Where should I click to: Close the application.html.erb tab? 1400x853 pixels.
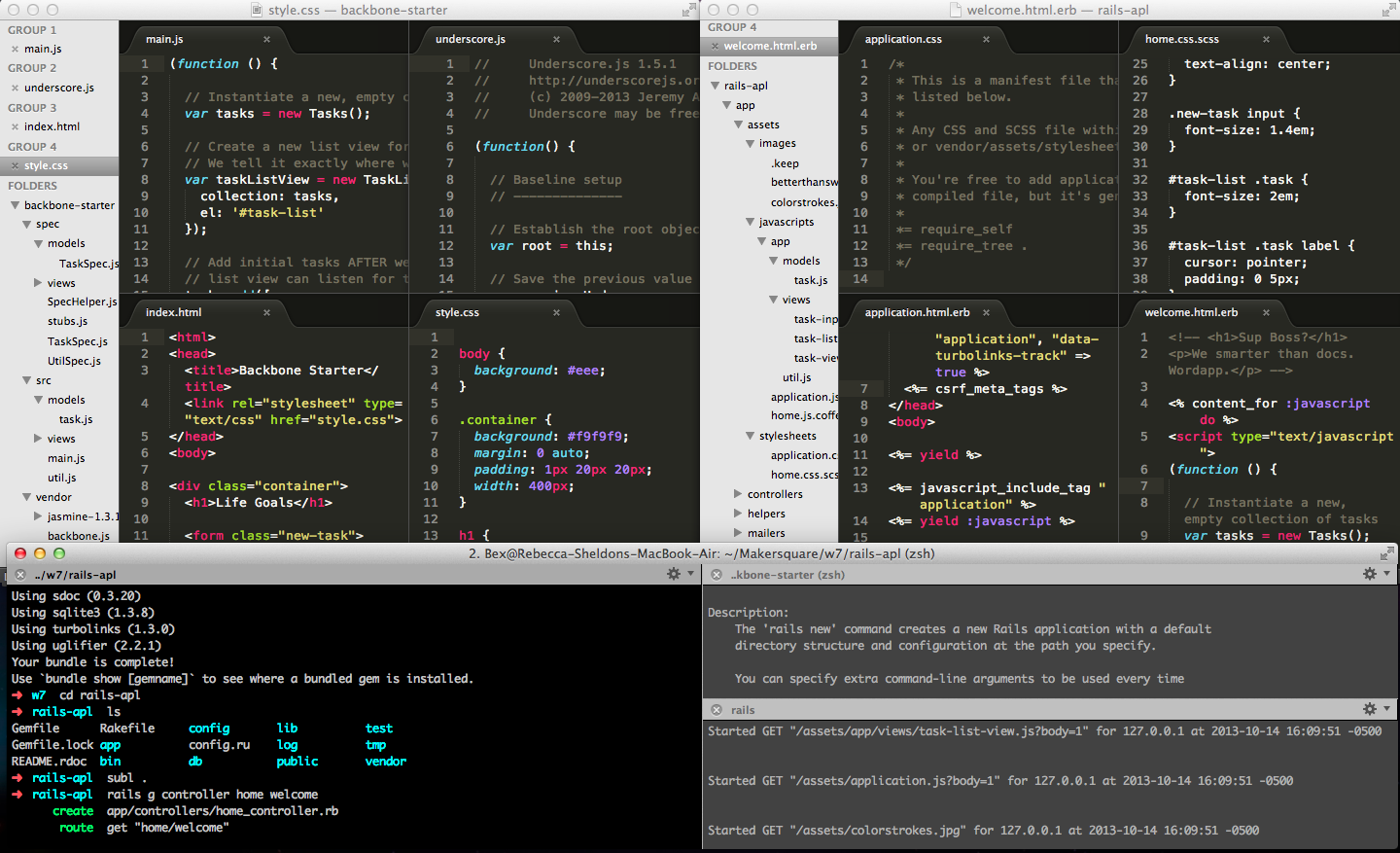tap(986, 313)
